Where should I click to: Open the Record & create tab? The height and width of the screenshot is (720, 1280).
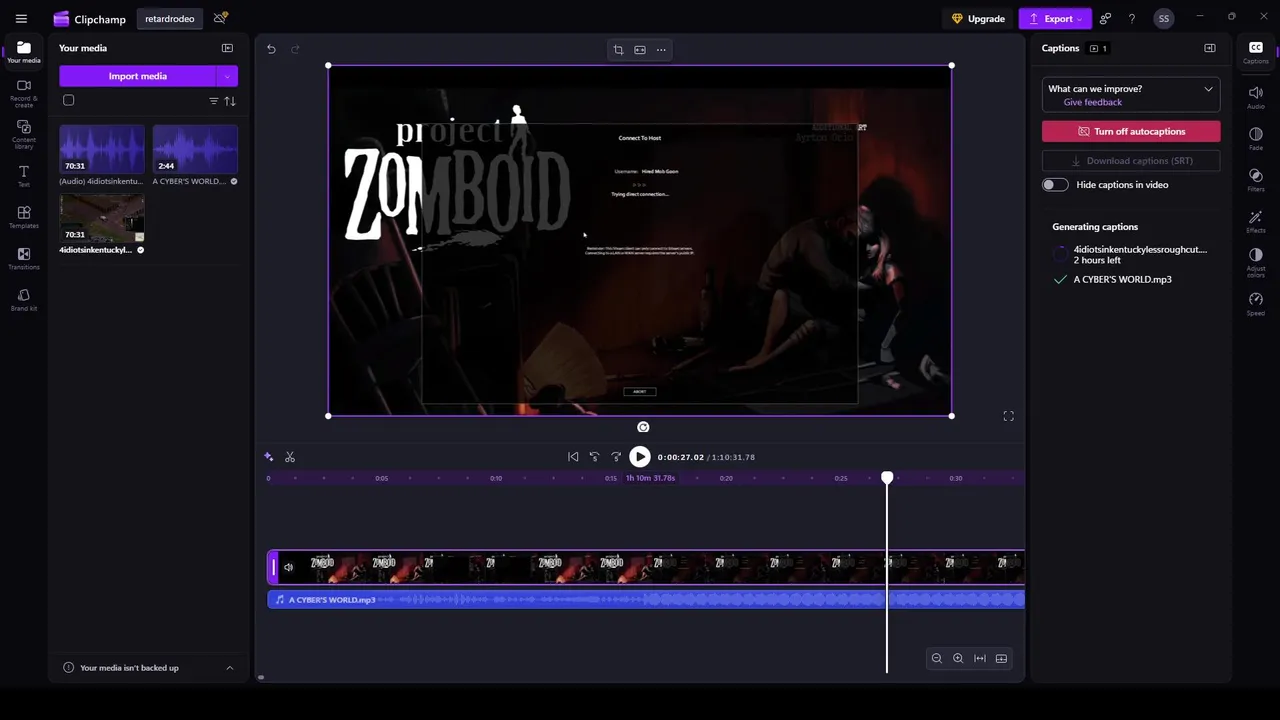pos(24,93)
